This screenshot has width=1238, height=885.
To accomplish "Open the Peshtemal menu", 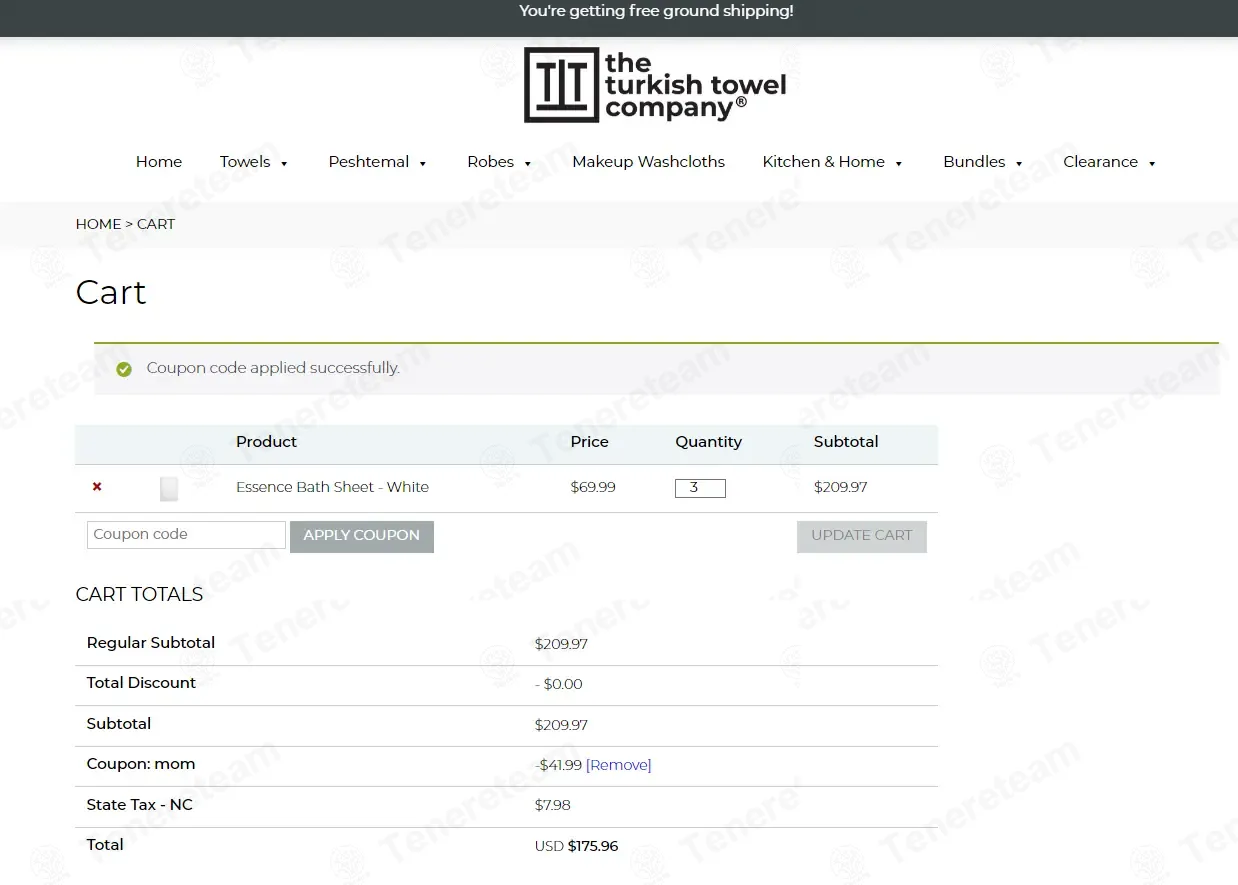I will point(369,162).
